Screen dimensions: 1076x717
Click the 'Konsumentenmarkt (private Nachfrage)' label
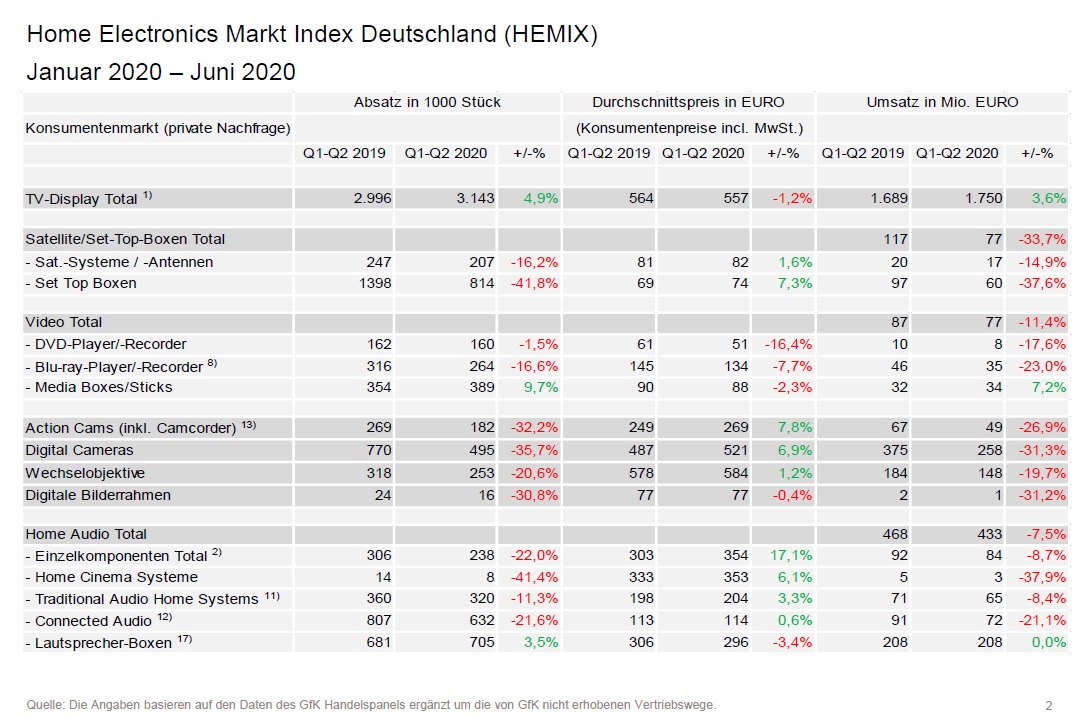[x=158, y=128]
